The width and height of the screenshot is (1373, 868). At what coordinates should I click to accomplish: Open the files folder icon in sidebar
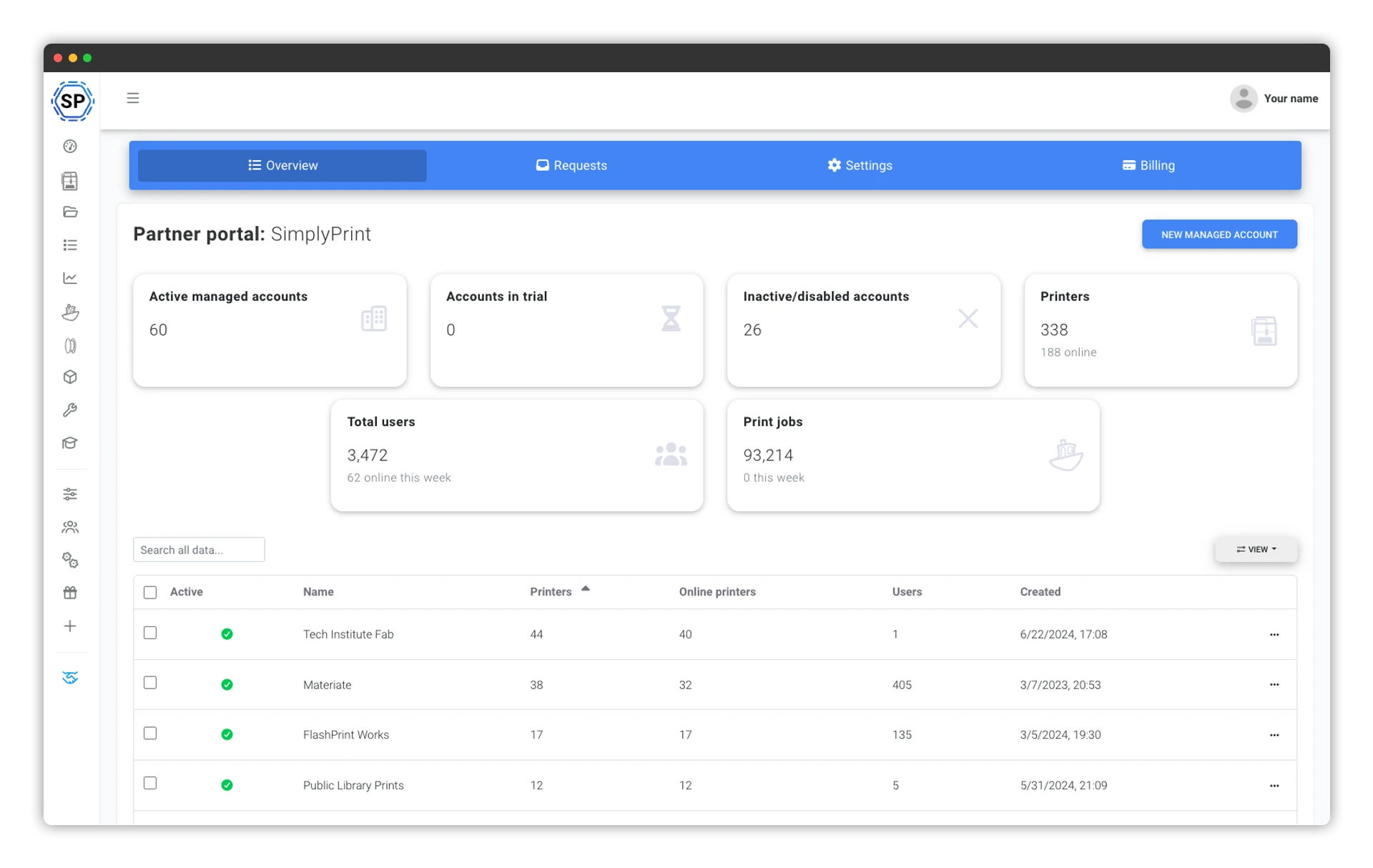(x=70, y=212)
